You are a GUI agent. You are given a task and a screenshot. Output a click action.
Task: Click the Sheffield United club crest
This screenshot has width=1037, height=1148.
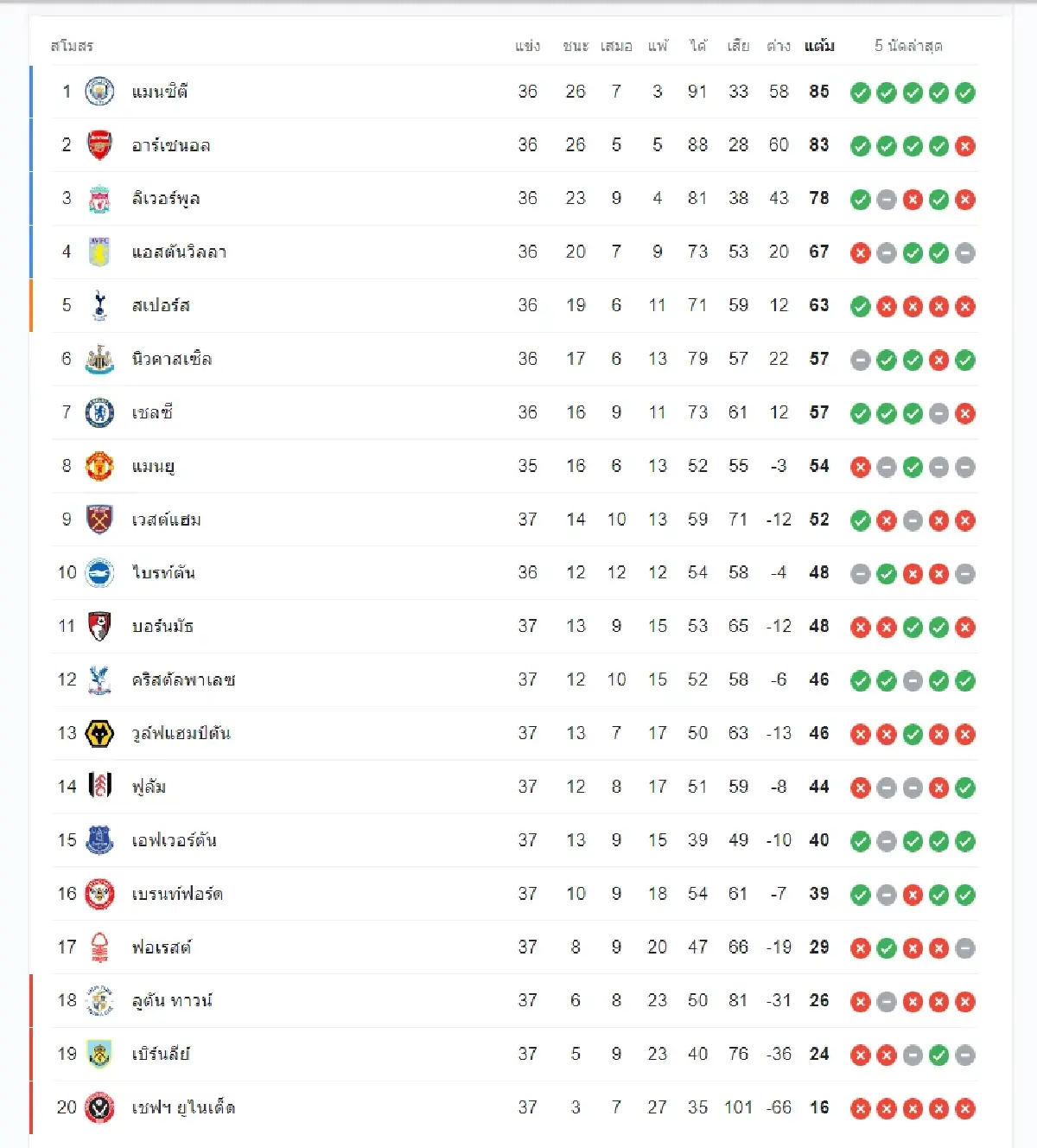point(99,1108)
